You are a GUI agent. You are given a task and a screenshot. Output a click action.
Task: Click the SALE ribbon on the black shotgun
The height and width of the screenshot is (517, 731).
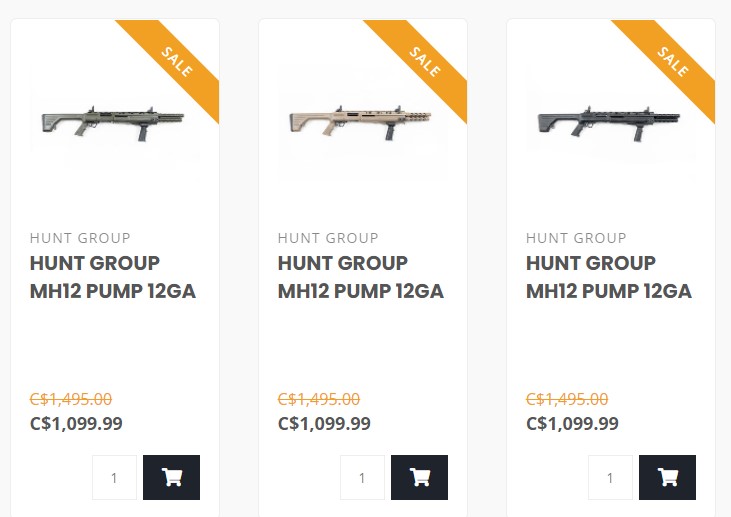pos(674,62)
